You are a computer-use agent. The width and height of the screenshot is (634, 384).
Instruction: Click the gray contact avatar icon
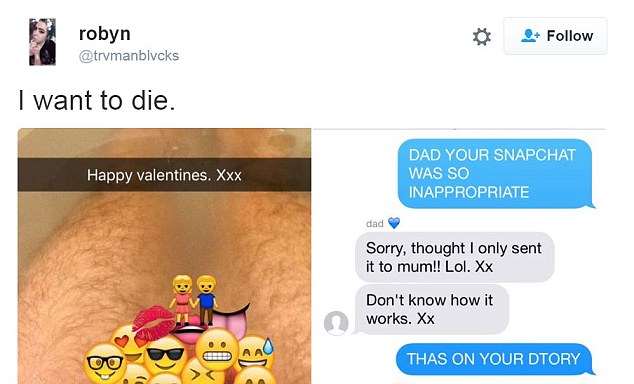pyautogui.click(x=336, y=323)
